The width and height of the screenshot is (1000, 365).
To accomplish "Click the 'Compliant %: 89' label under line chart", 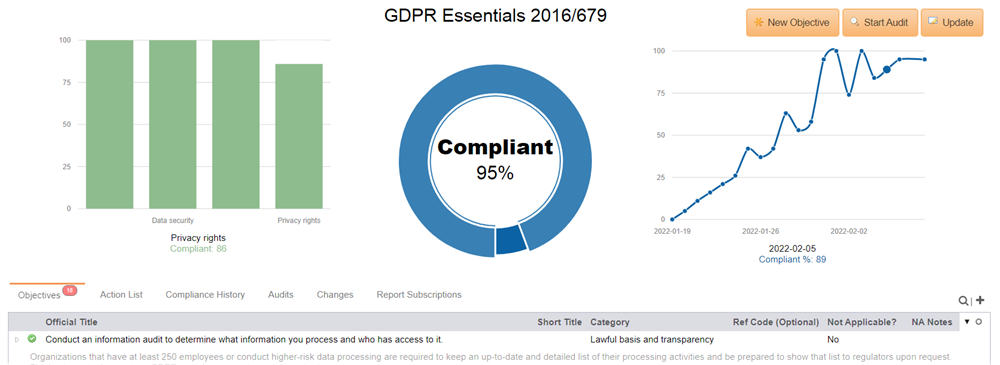I will 792,260.
